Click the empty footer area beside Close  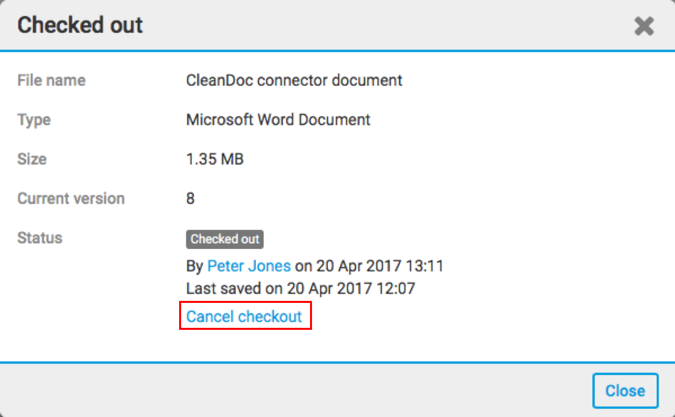point(300,389)
